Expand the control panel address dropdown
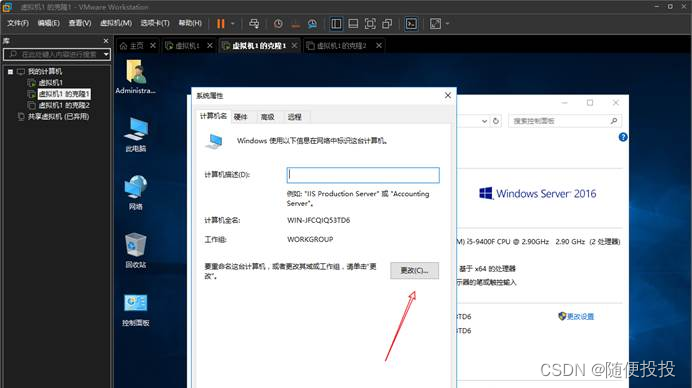Screen dimensions: 692x388 point(484,121)
